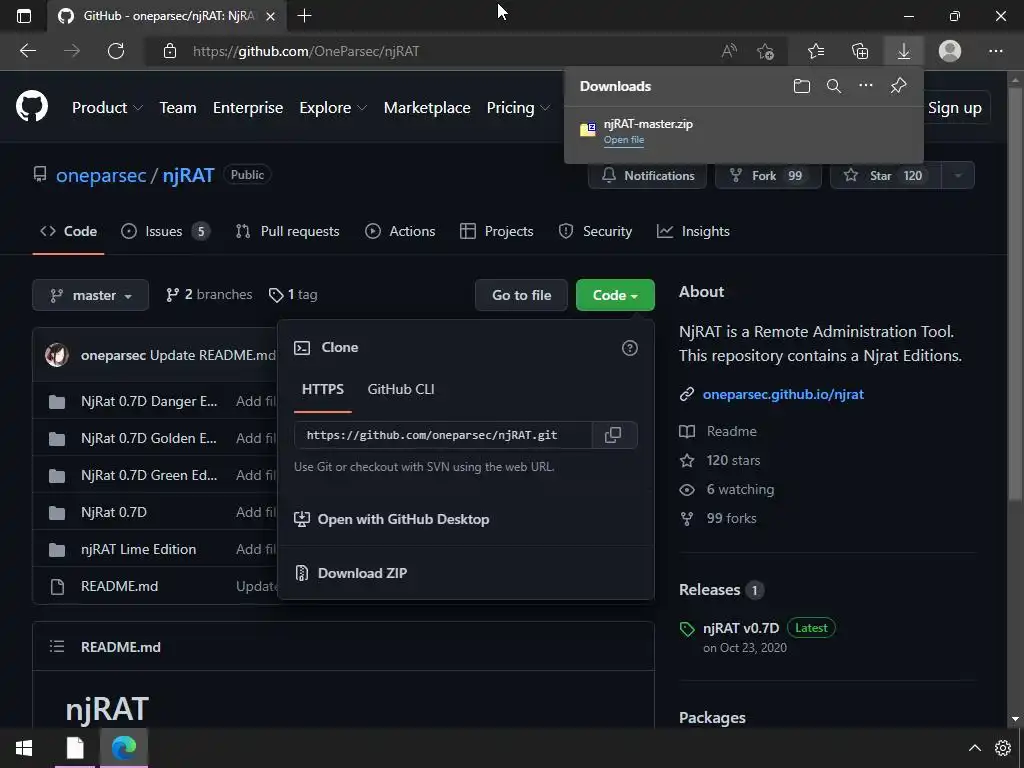Switch to the Issues tab
Screen dimensions: 1024x768
166,231
